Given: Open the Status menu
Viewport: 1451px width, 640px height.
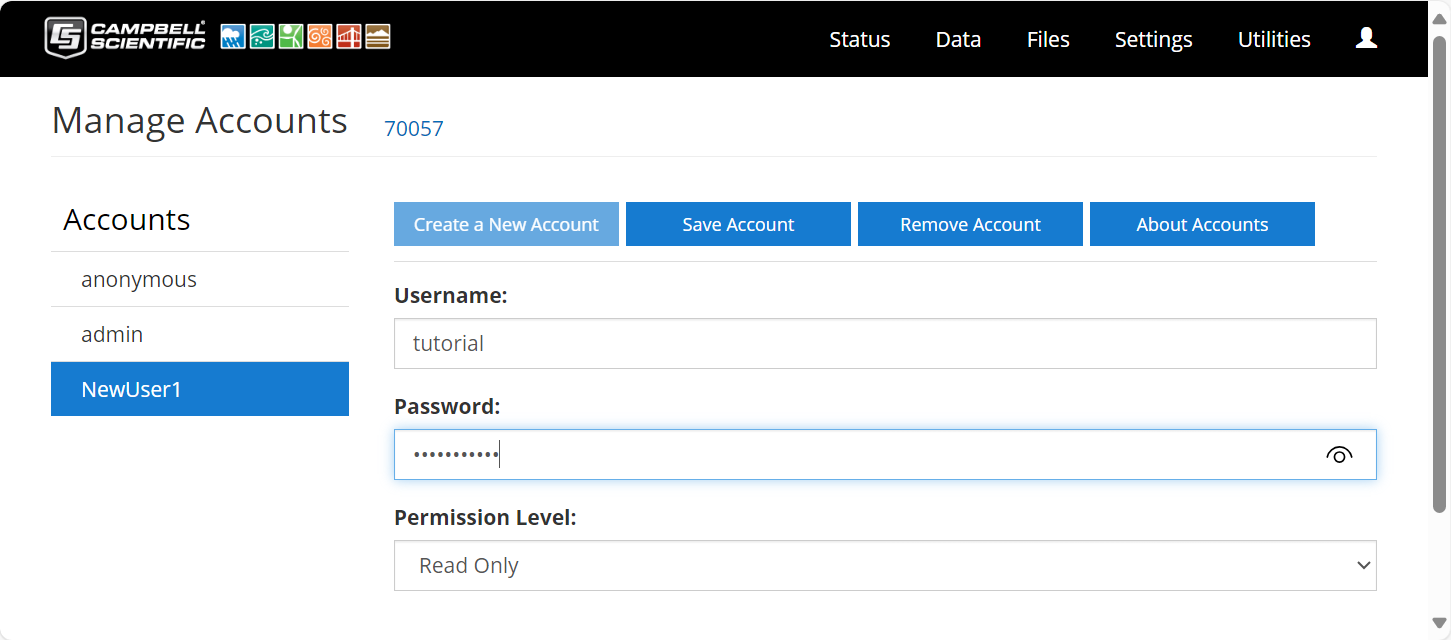Looking at the screenshot, I should pyautogui.click(x=859, y=40).
